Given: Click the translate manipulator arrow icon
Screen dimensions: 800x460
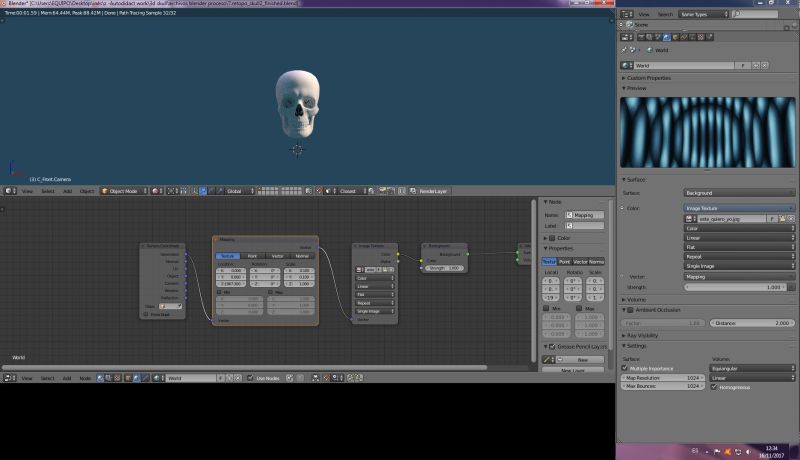Looking at the screenshot, I should [203, 191].
